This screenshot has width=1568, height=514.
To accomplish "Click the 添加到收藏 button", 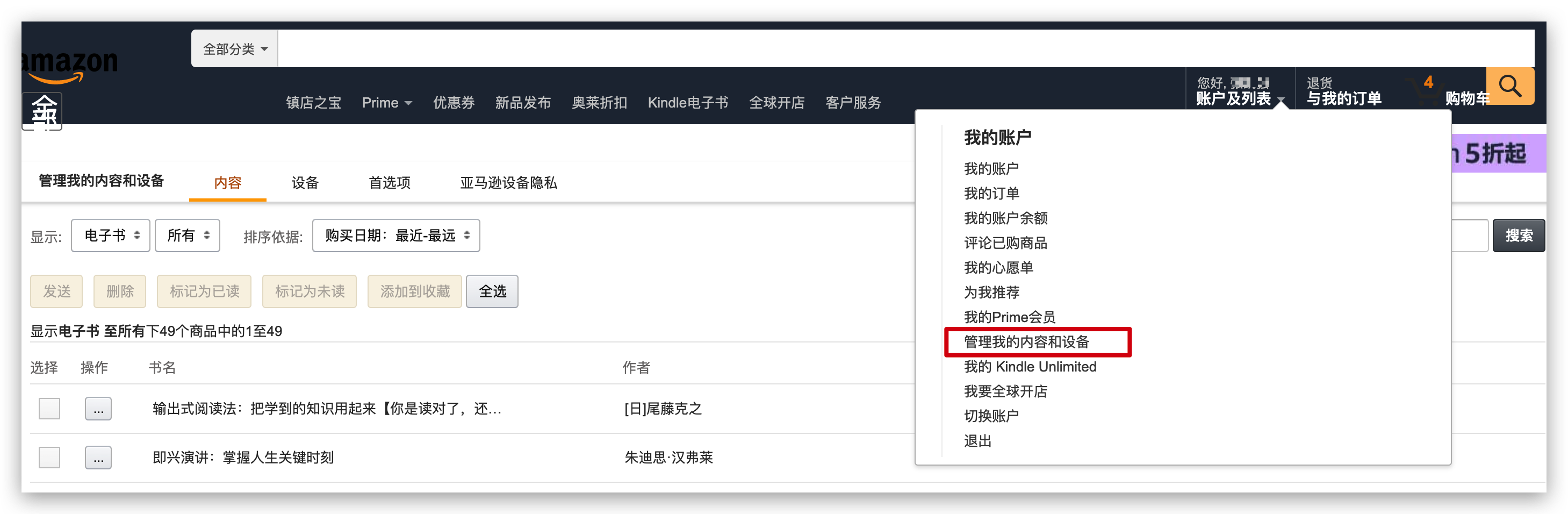I will (415, 291).
